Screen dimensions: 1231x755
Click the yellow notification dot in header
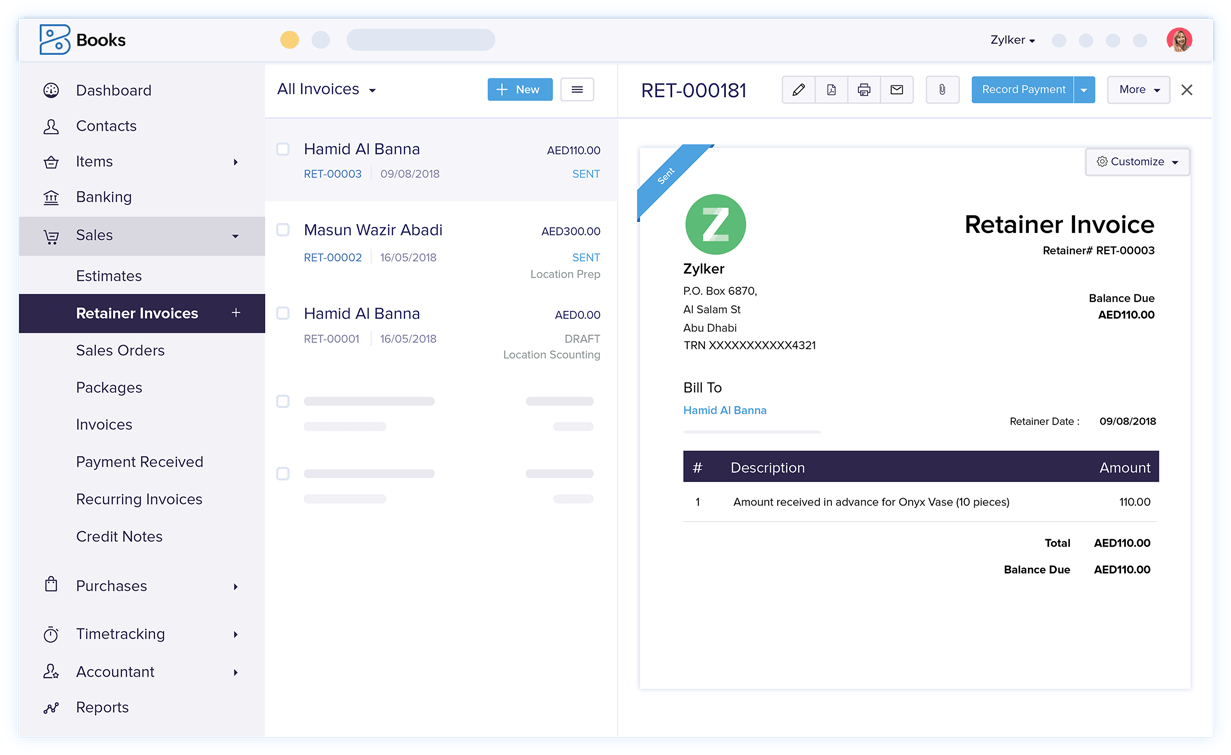coord(289,40)
